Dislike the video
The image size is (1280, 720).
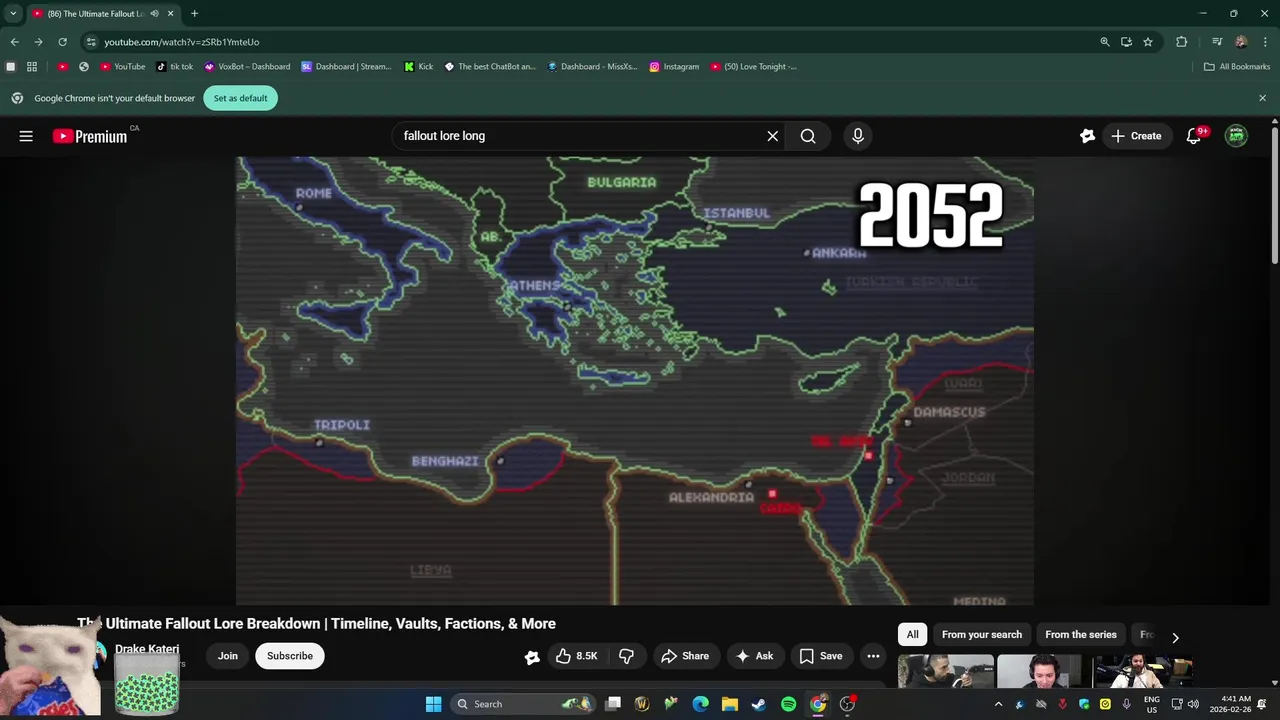pyautogui.click(x=626, y=656)
